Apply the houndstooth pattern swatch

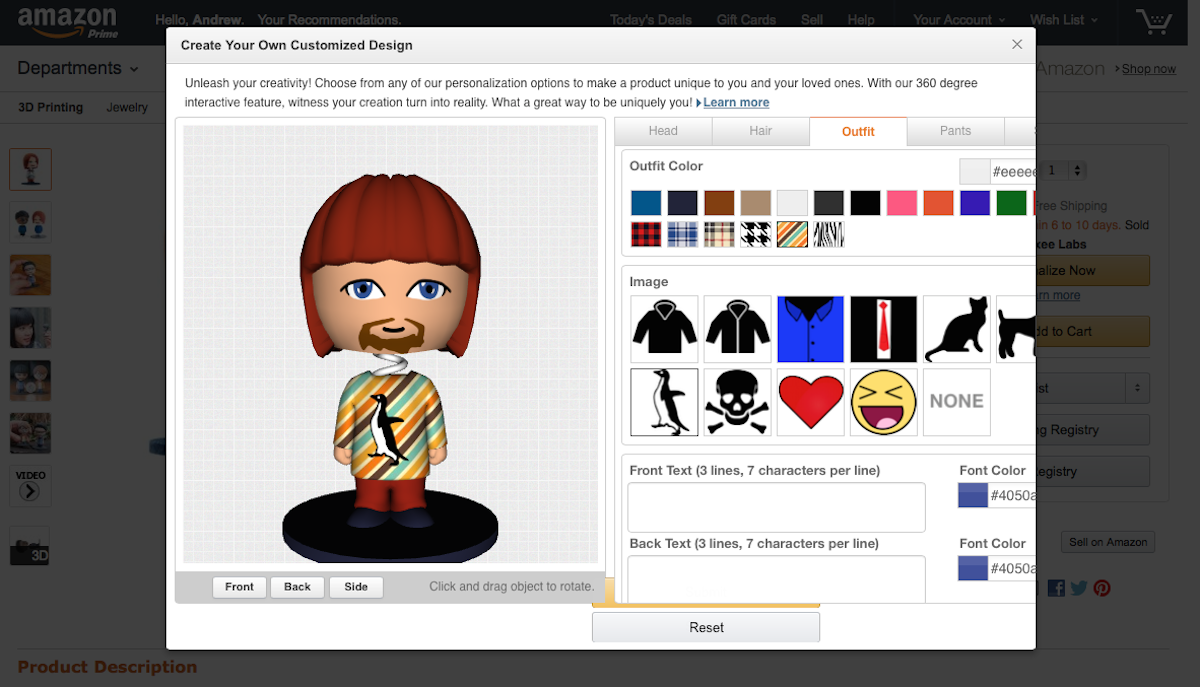click(x=756, y=235)
